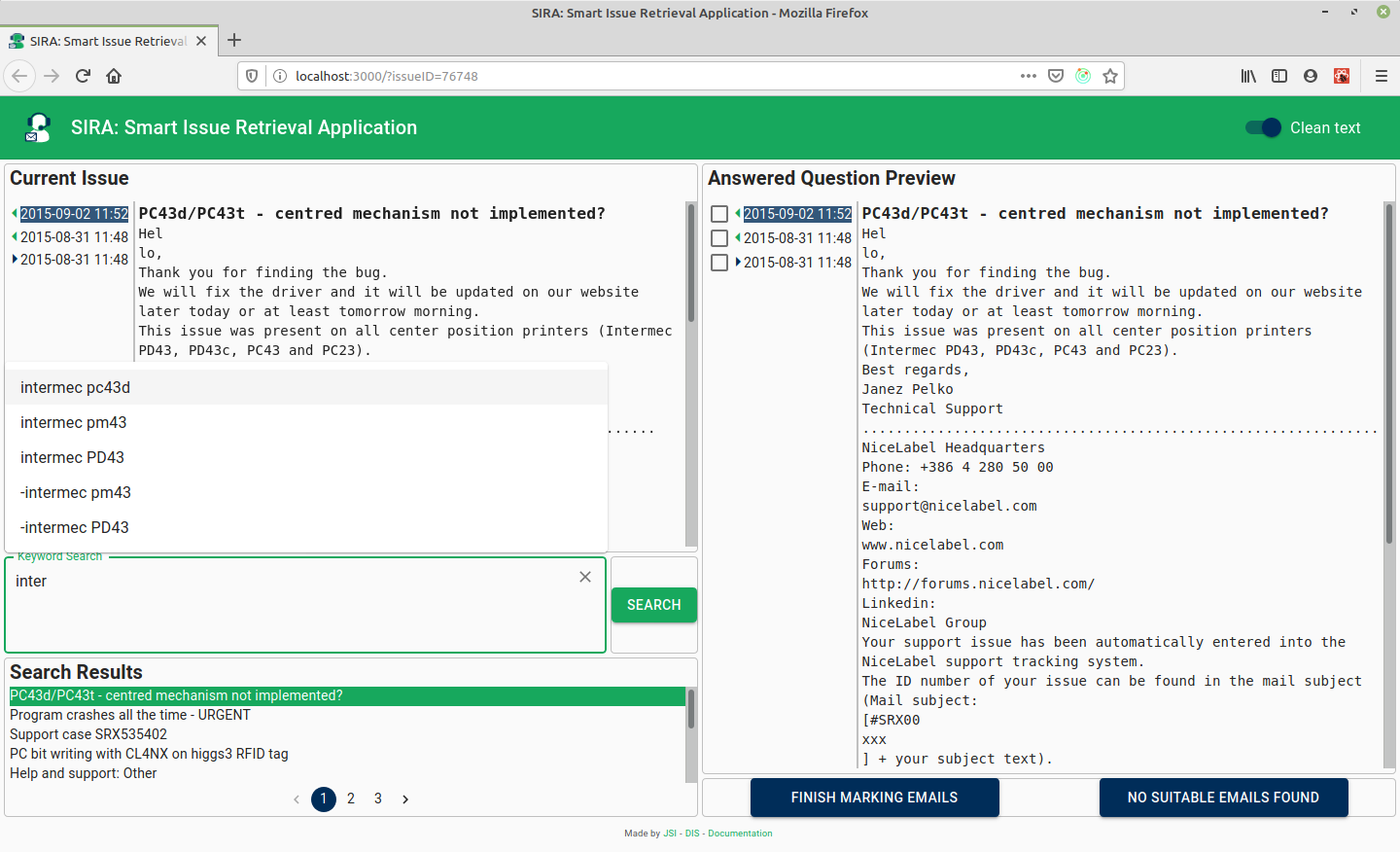1400x852 pixels.
Task: Toggle the Clean text switch
Action: [x=1263, y=127]
